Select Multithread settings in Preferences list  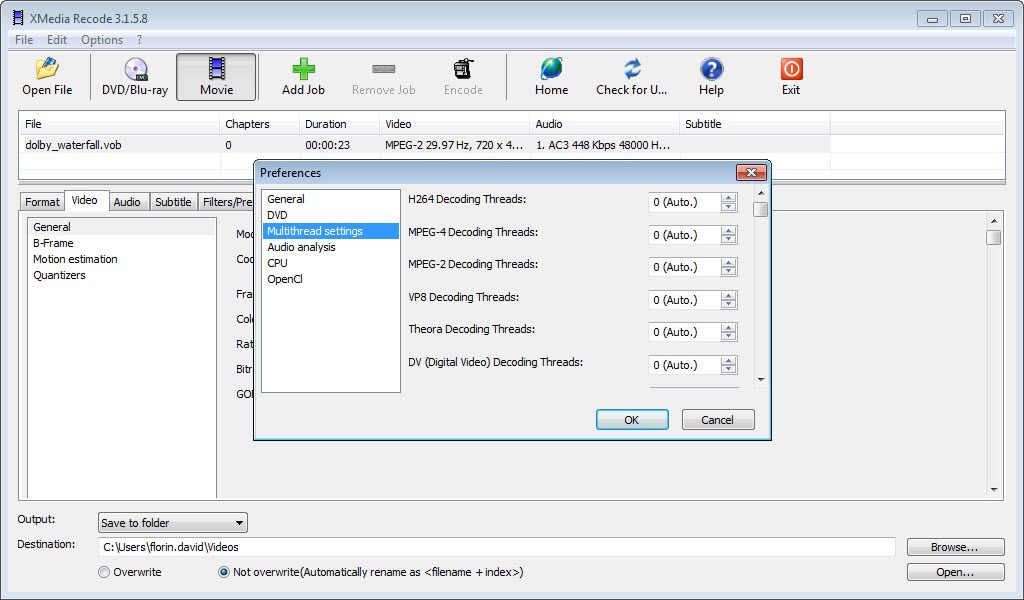[331, 231]
